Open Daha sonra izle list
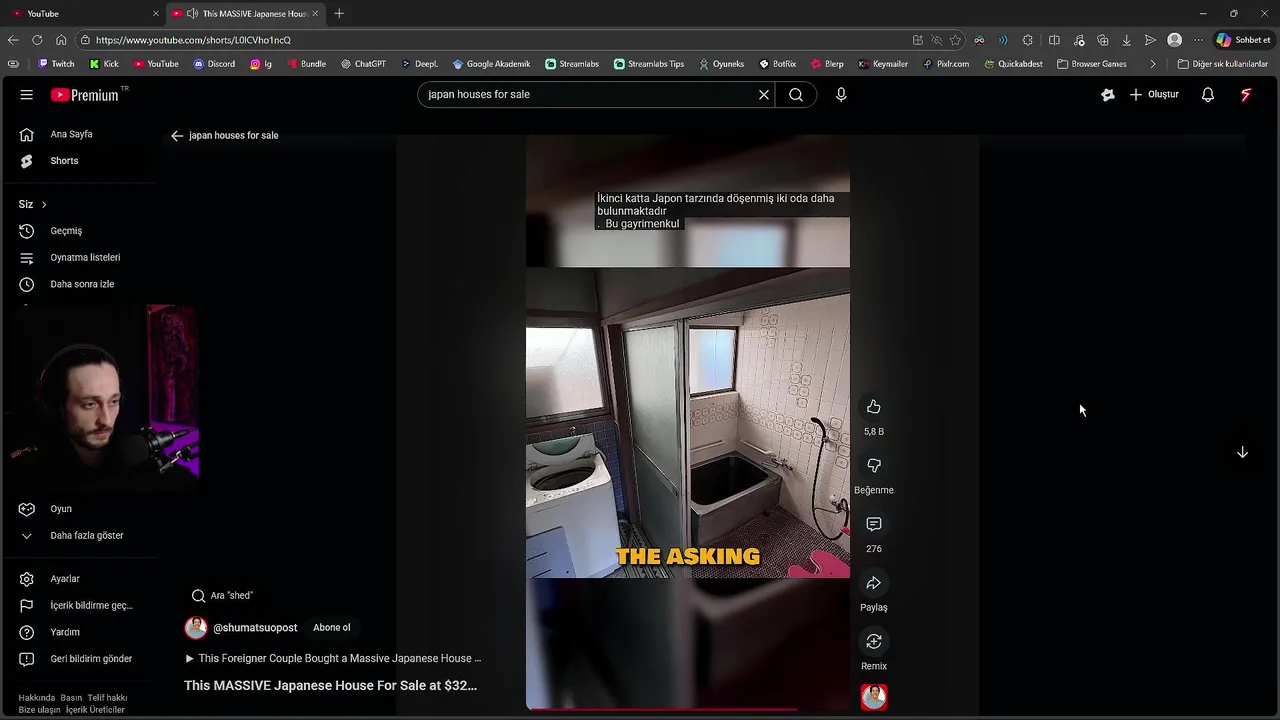Image resolution: width=1280 pixels, height=720 pixels. coord(80,284)
